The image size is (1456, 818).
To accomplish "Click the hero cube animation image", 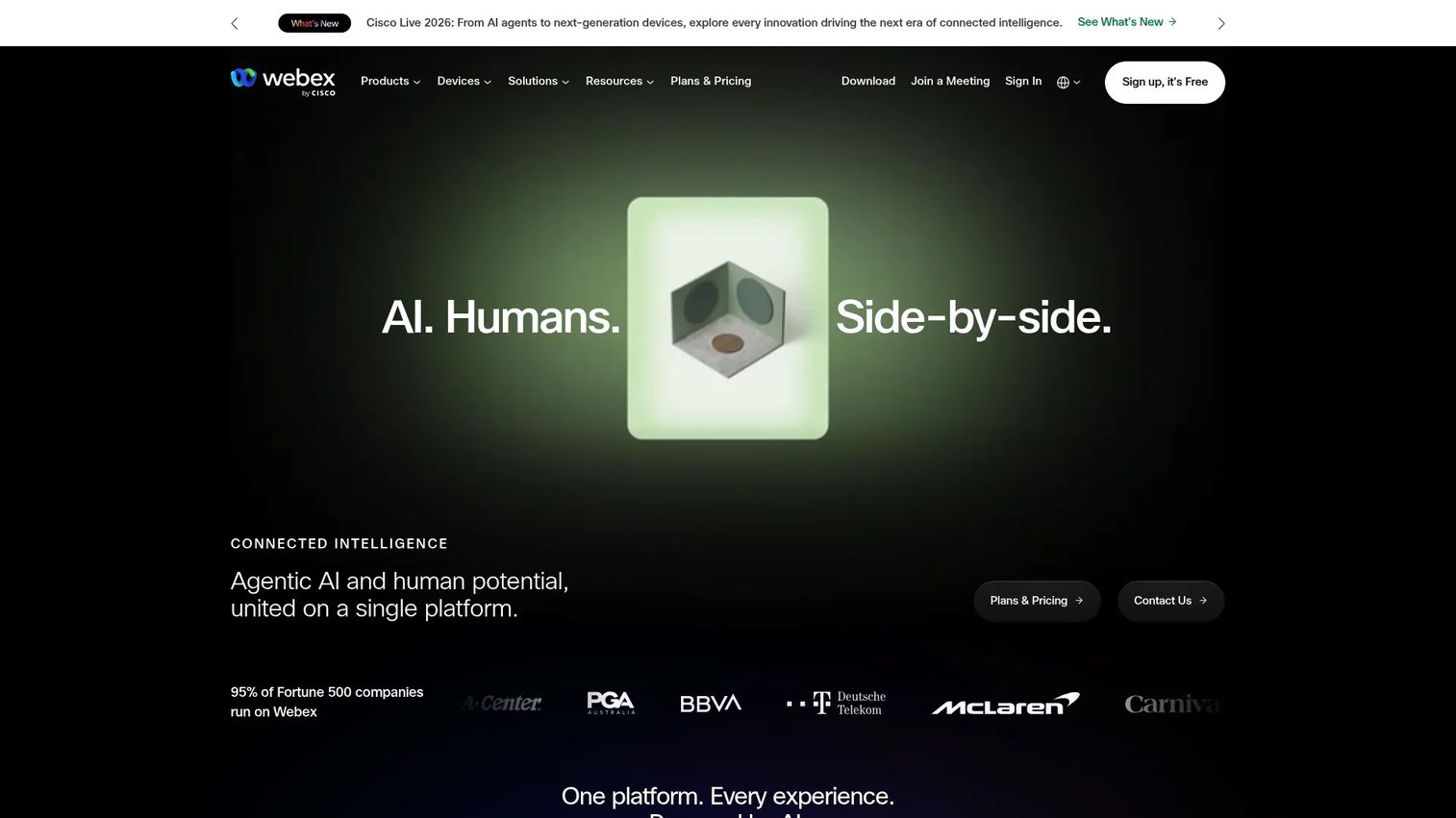I will (x=728, y=318).
